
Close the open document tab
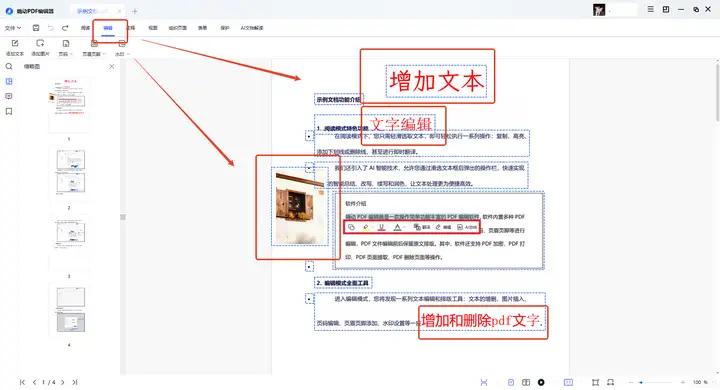coord(120,11)
